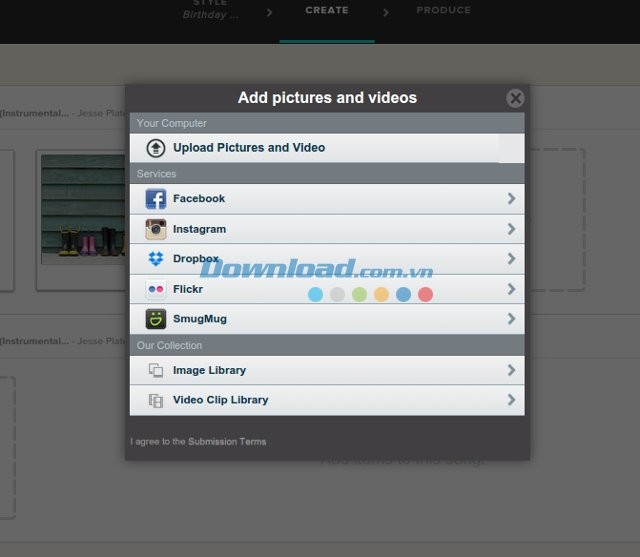Screen dimensions: 640x557
Task: Click the Instagram camera icon
Action: click(x=156, y=229)
